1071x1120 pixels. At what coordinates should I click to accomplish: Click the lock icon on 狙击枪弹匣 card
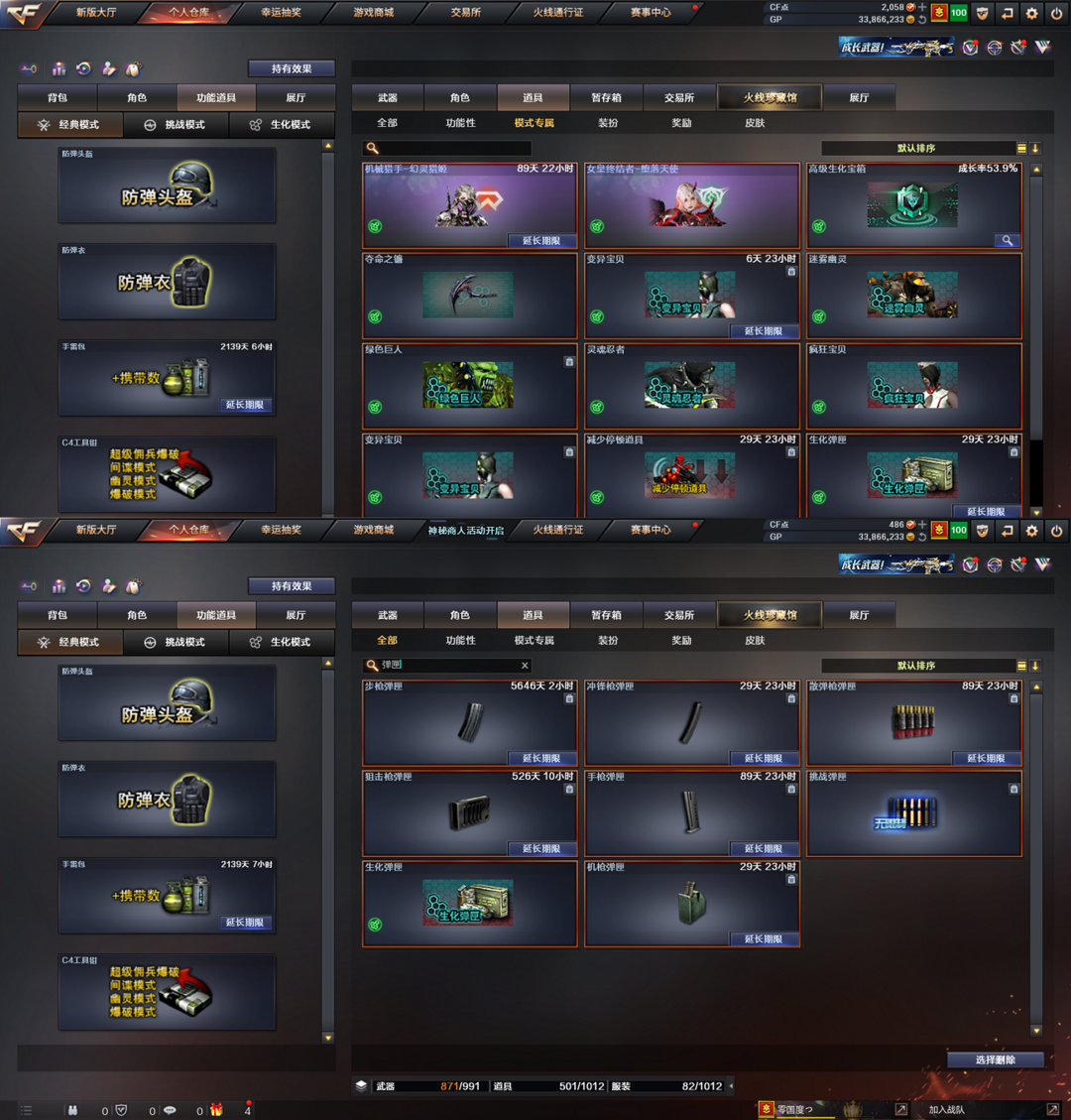(569, 790)
